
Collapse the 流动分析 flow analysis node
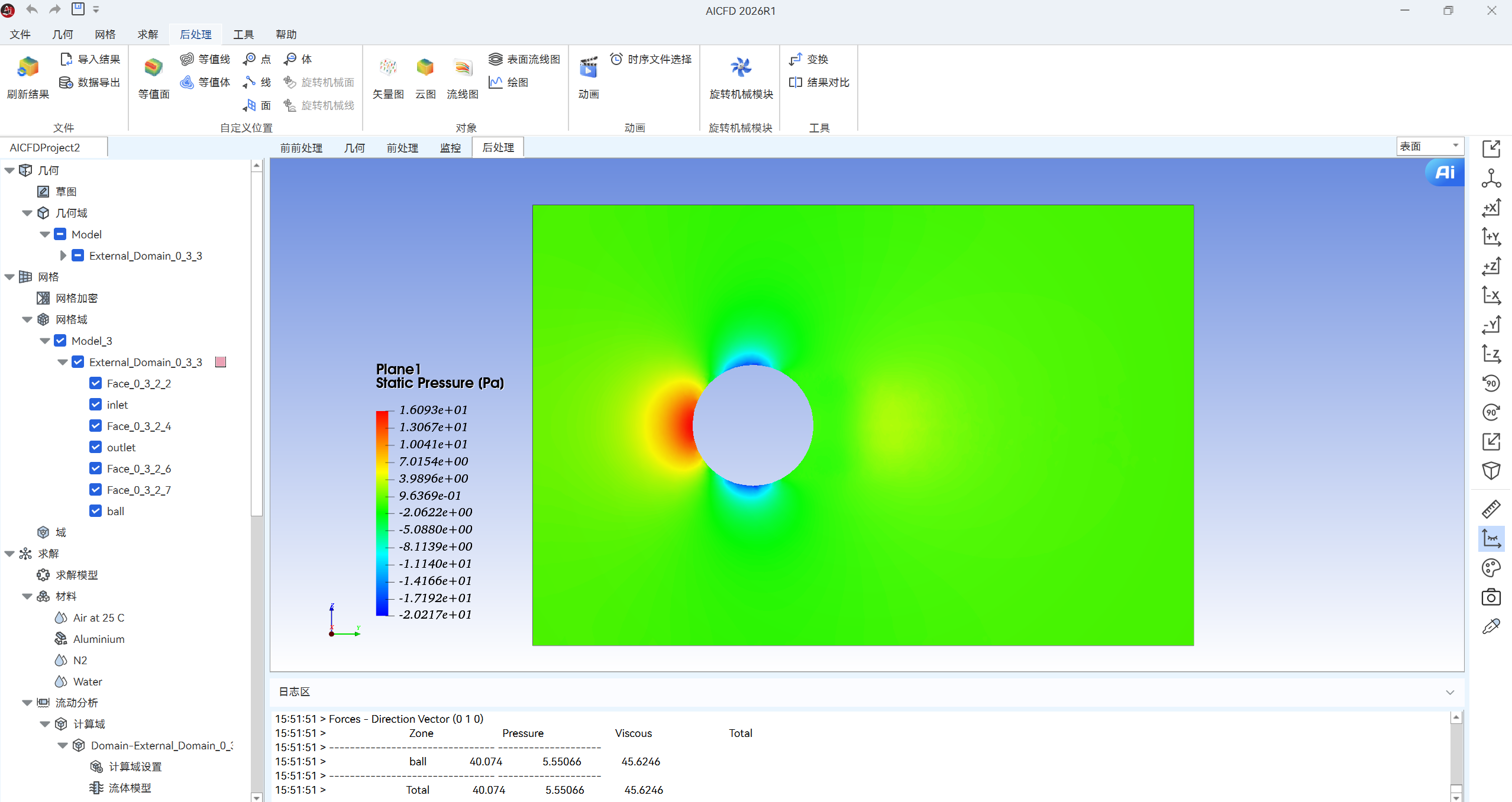pyautogui.click(x=27, y=703)
